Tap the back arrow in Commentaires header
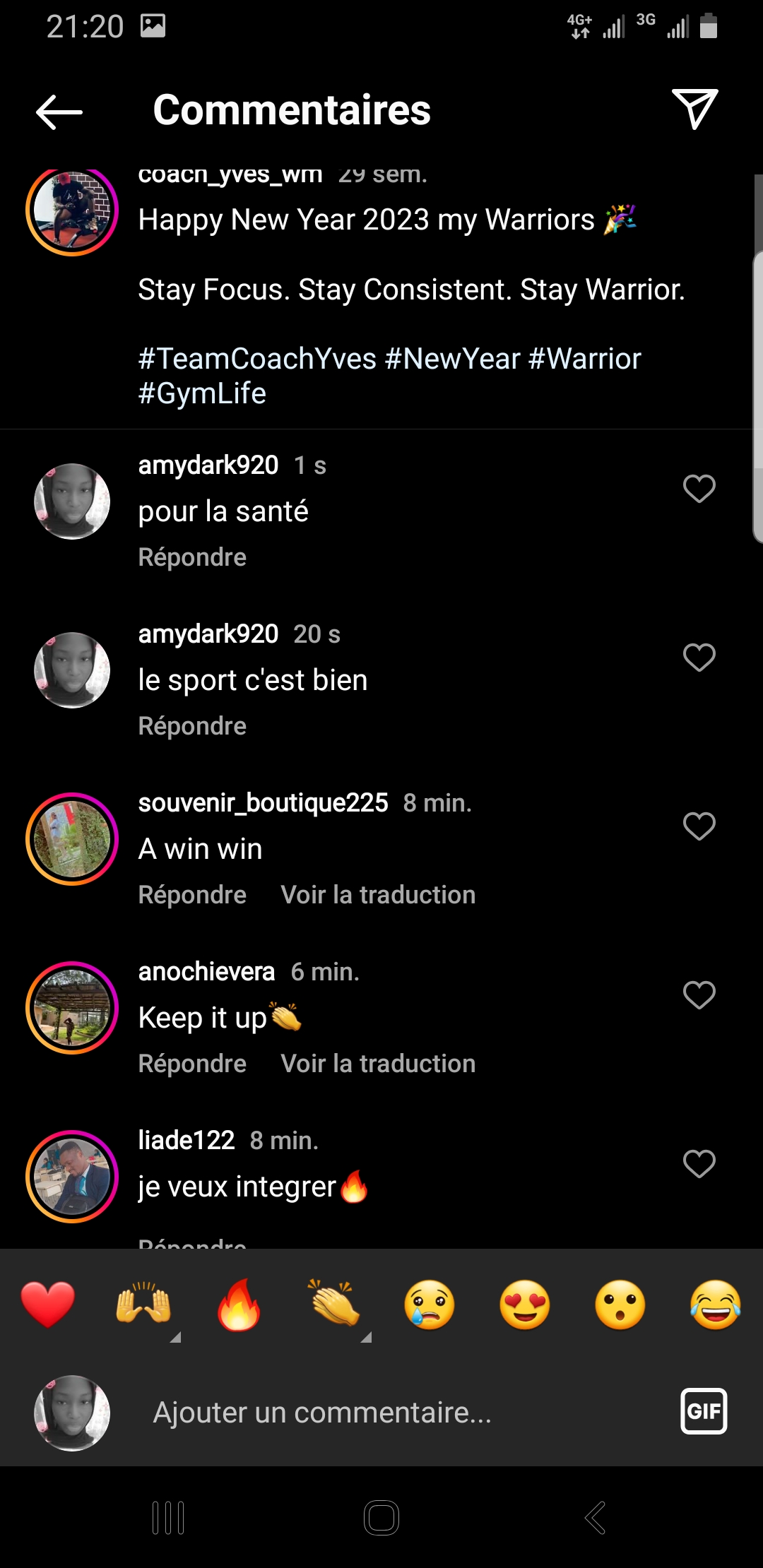Screen dimensions: 763x1568 [x=59, y=112]
